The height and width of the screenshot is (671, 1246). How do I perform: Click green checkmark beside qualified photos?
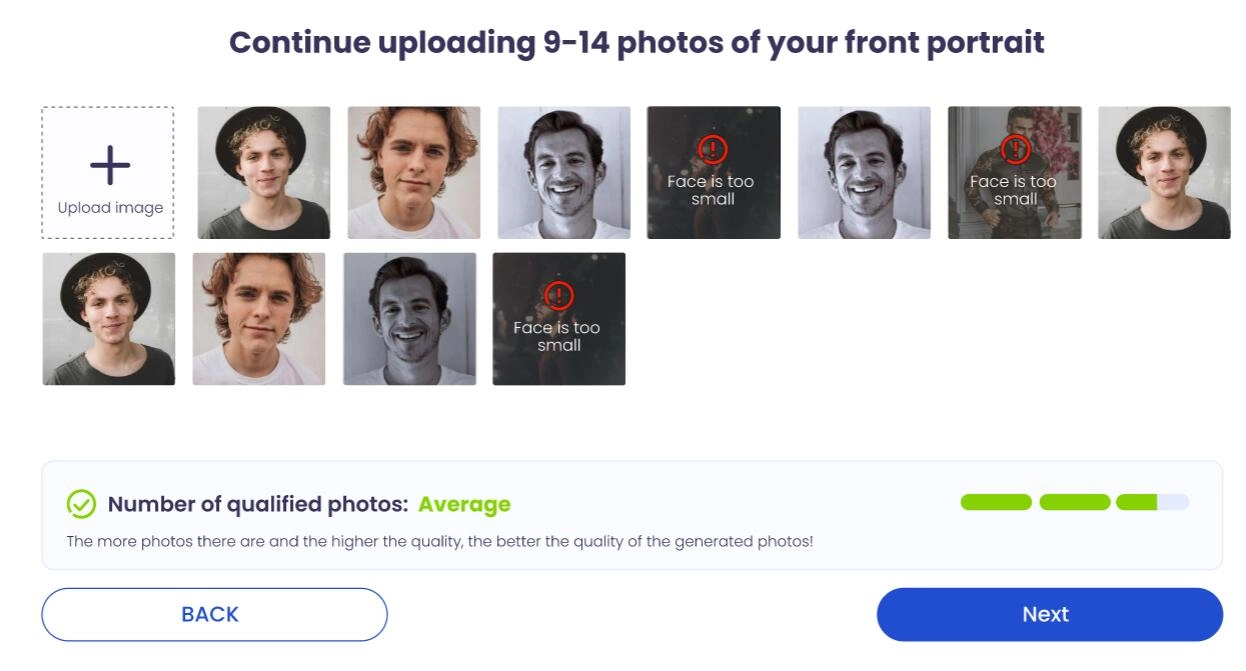81,504
